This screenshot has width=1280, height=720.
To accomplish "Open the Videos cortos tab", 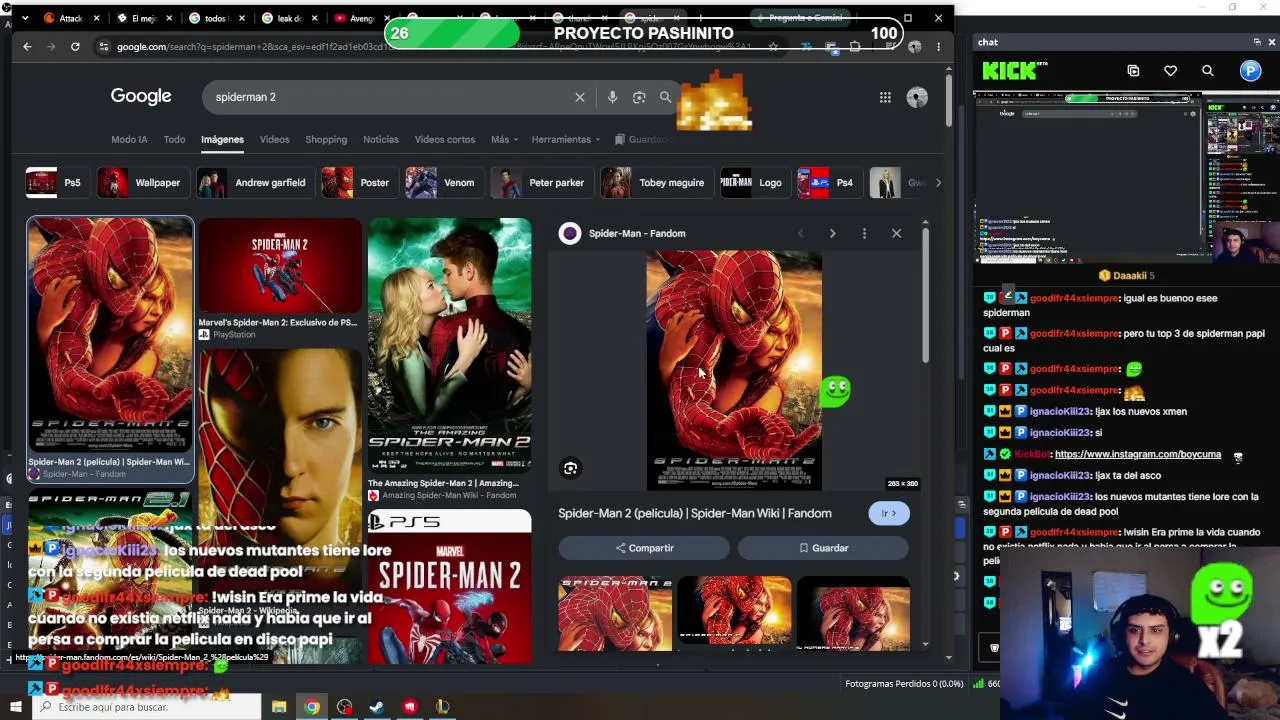I will tap(445, 139).
